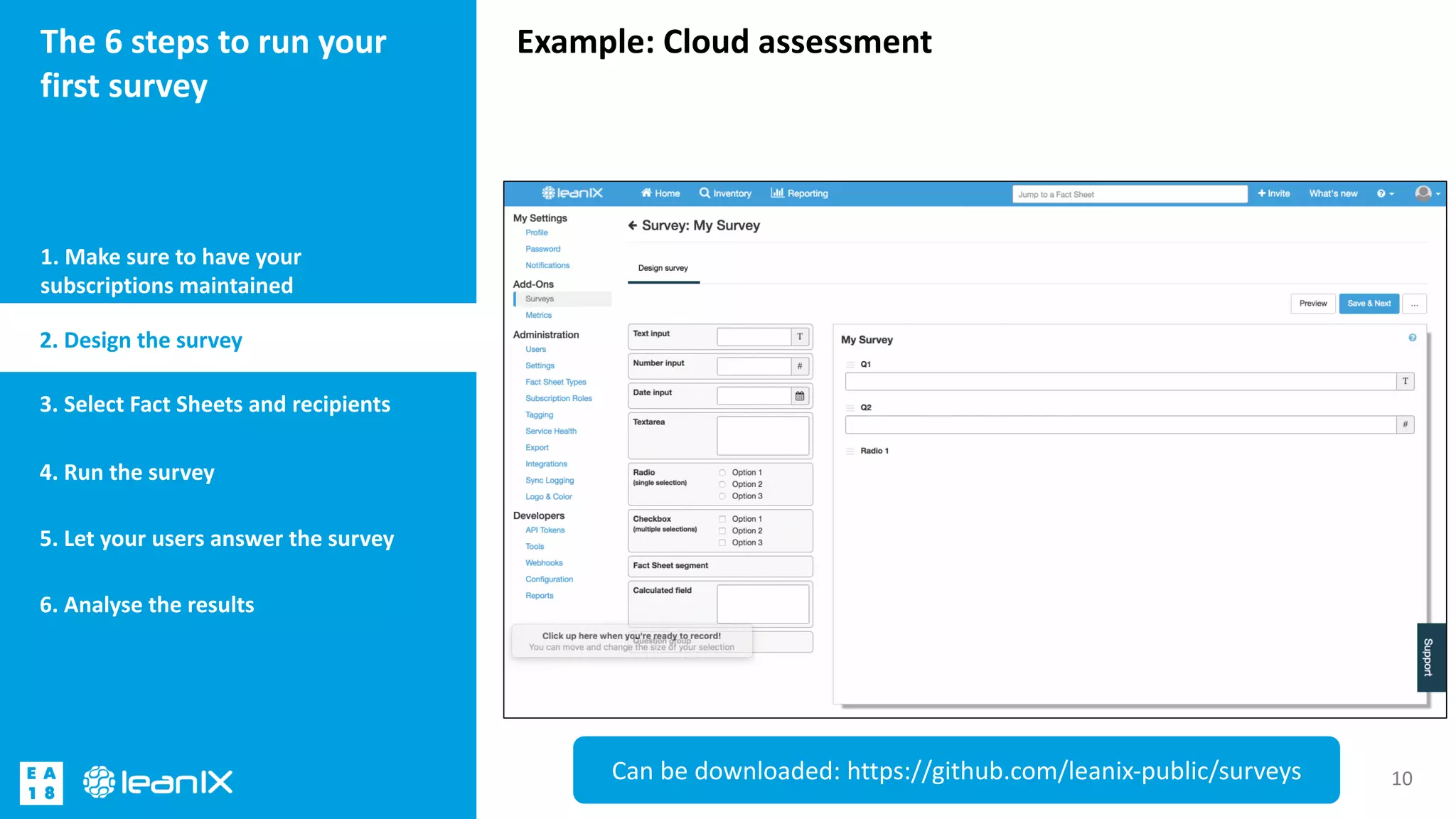Click the Save & Next button
Screen dimensions: 1456x819
pos(1369,304)
